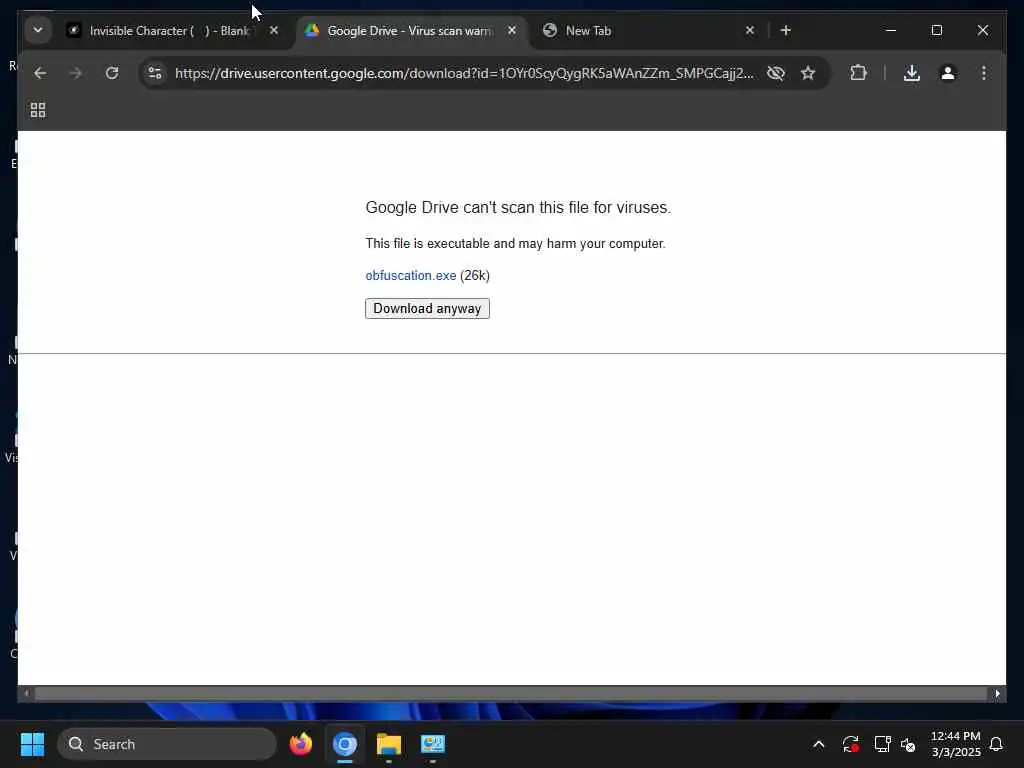Image resolution: width=1024 pixels, height=768 pixels.
Task: Bookmark this page with the star icon
Action: point(808,73)
